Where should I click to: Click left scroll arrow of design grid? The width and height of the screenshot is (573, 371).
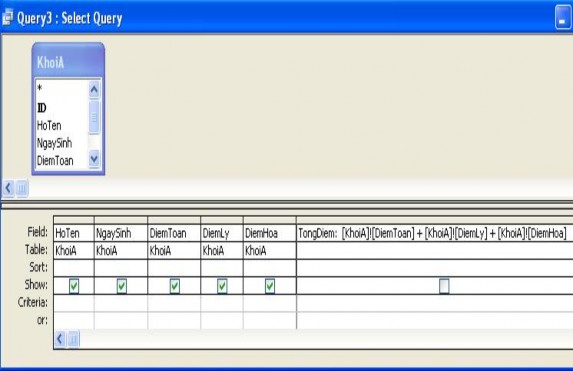(60, 339)
